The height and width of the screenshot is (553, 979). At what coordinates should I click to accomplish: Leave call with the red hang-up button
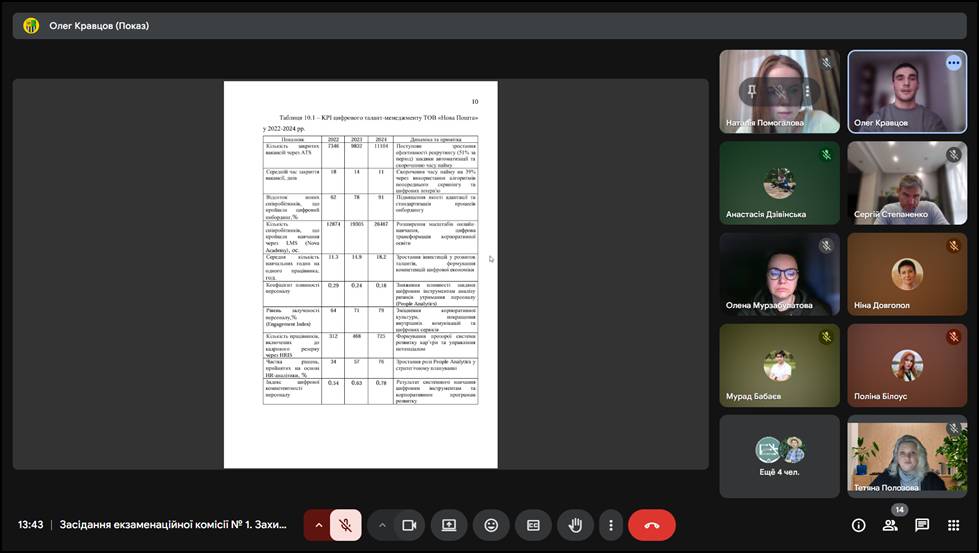[652, 525]
